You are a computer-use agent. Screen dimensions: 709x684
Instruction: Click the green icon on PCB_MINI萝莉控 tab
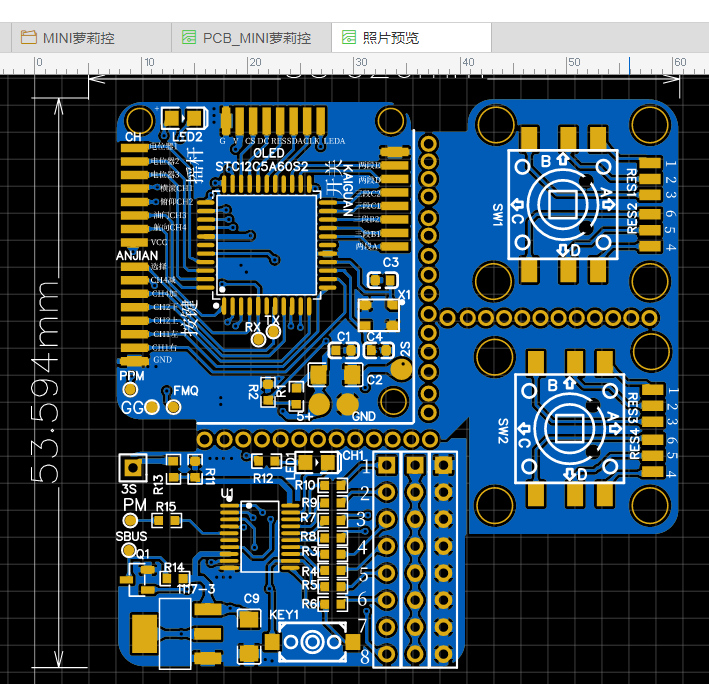pyautogui.click(x=189, y=38)
